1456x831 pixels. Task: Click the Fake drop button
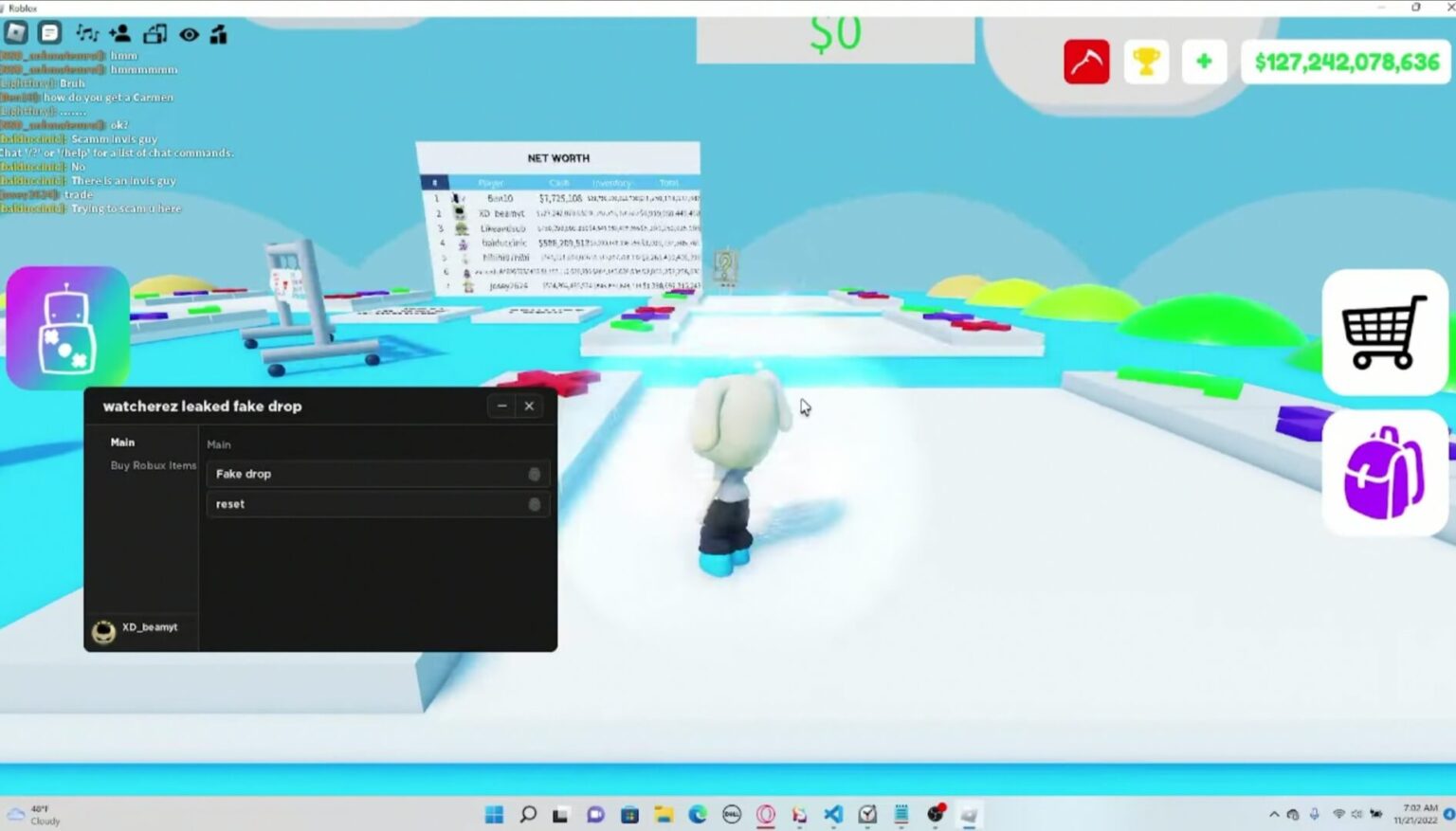(378, 474)
